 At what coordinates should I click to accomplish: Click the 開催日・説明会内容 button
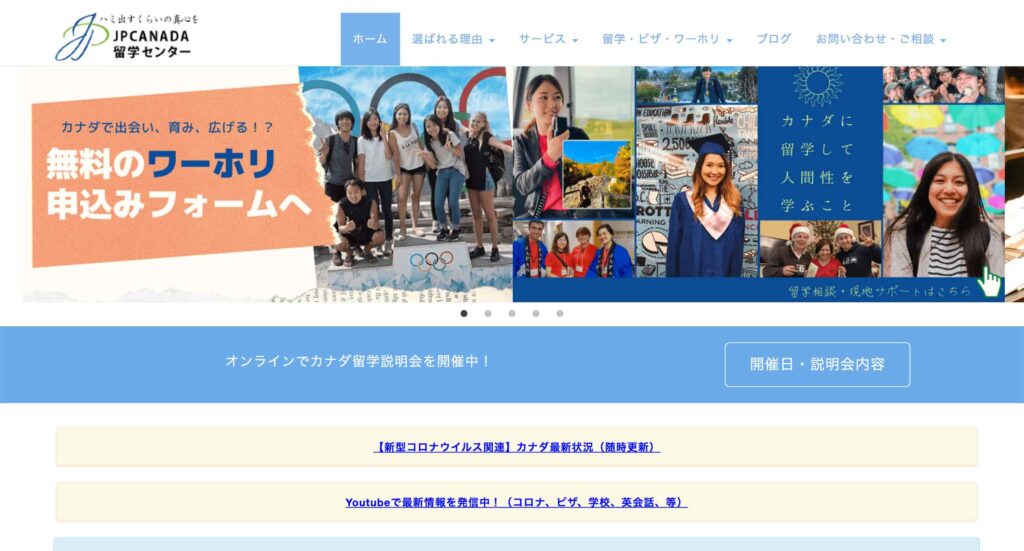[x=817, y=364]
